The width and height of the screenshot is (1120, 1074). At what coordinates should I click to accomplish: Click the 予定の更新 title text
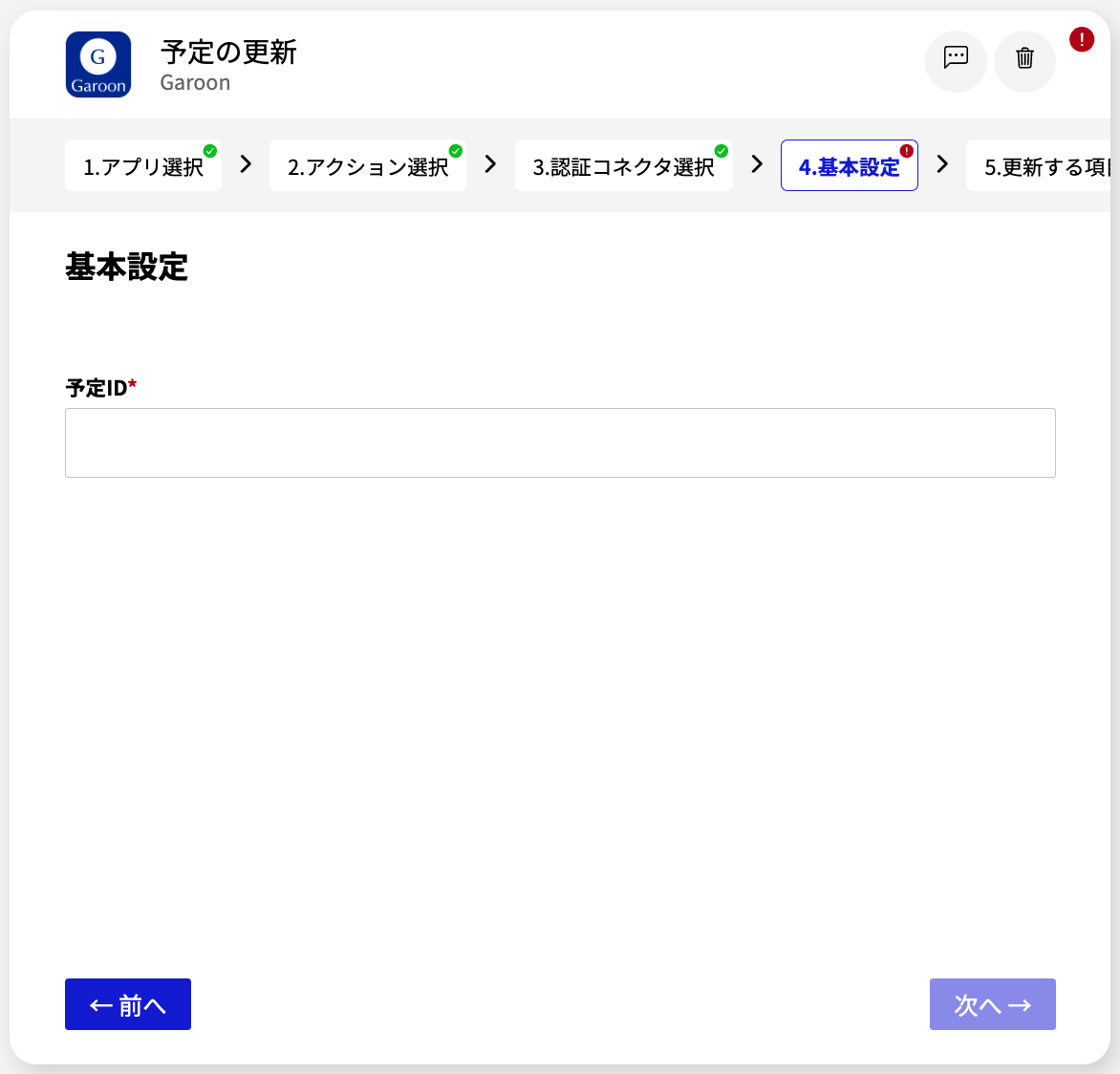(227, 53)
